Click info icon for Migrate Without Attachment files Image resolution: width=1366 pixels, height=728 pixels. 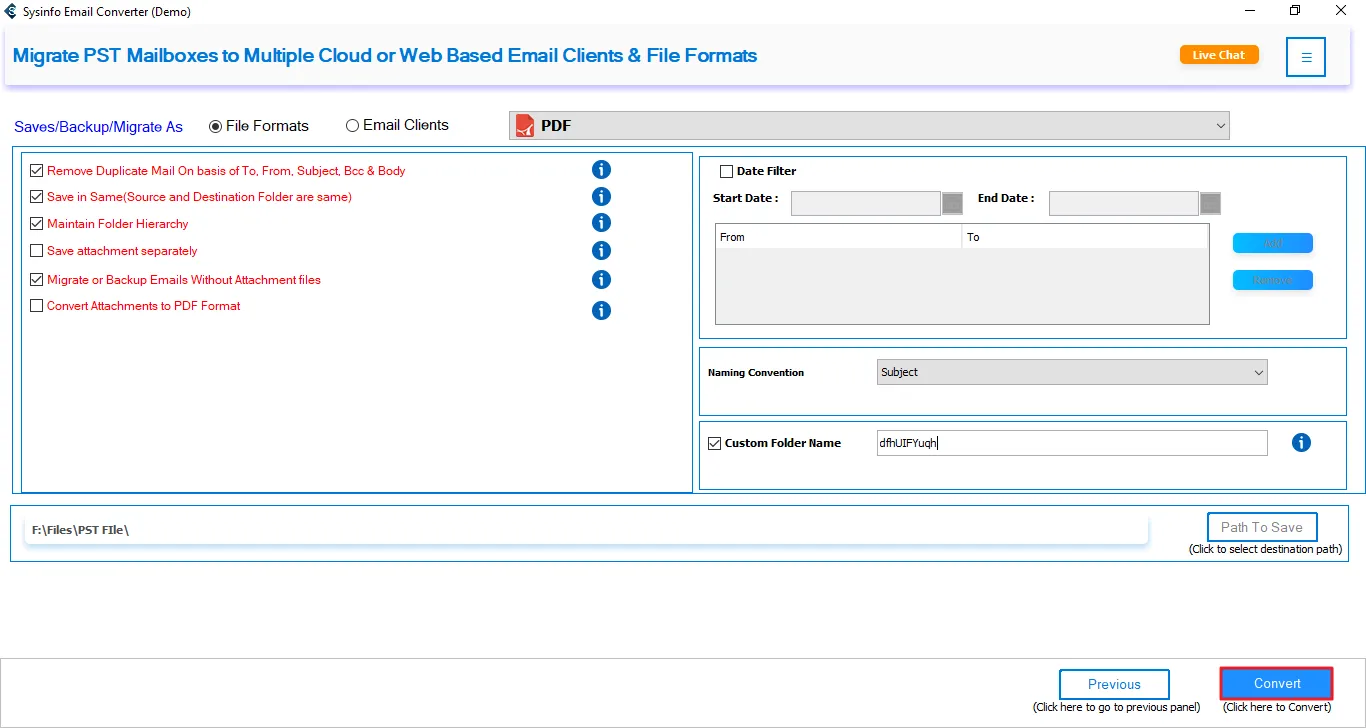[x=601, y=280]
